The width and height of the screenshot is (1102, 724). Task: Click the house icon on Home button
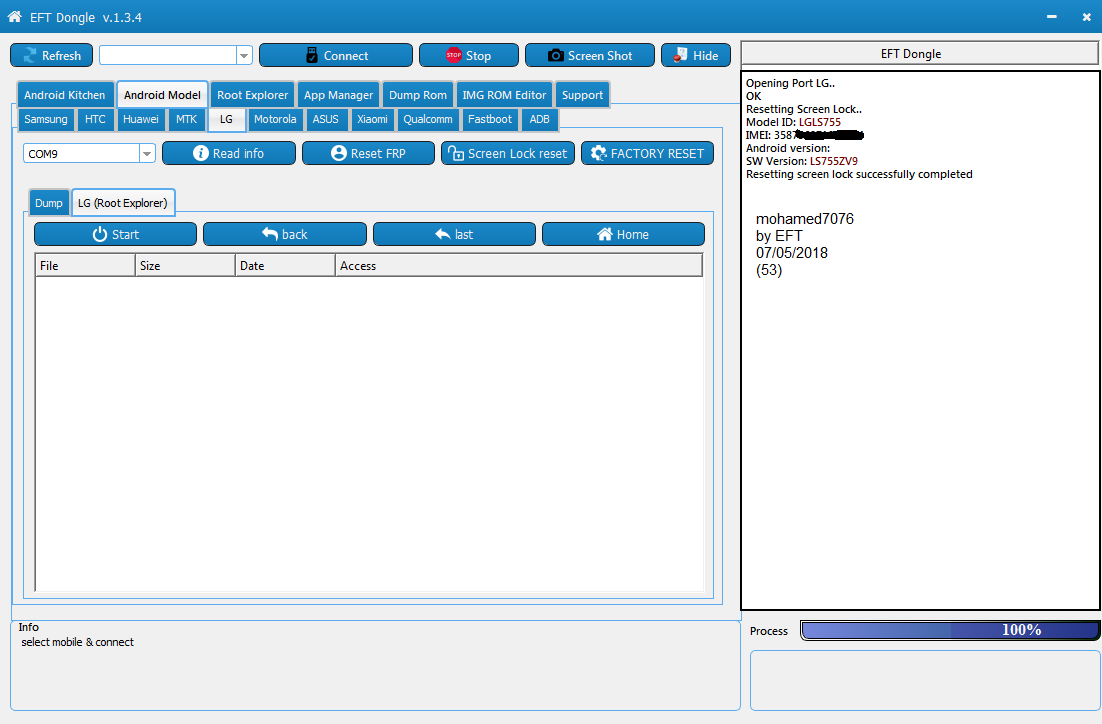(x=605, y=234)
